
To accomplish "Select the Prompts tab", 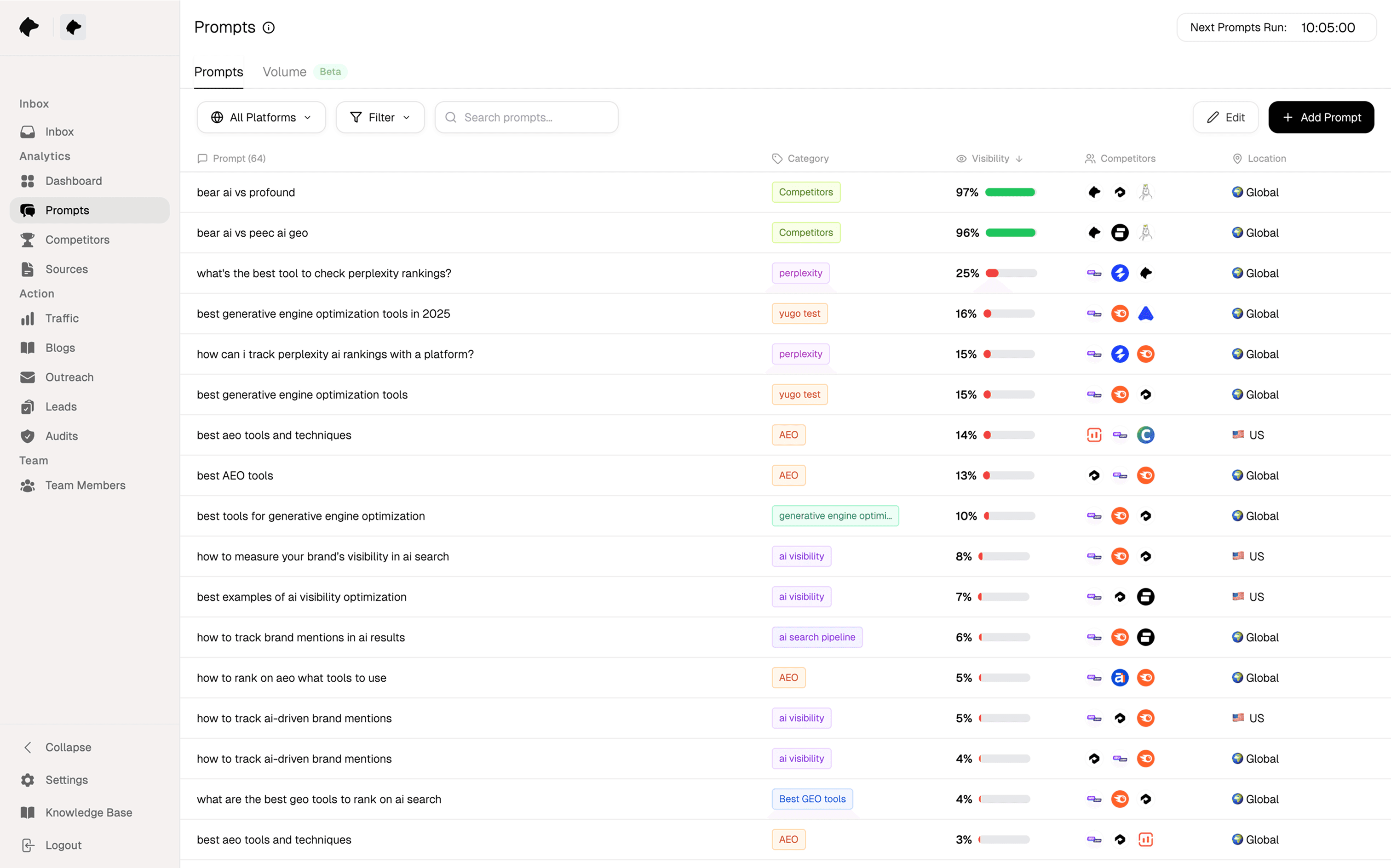I will pos(218,72).
